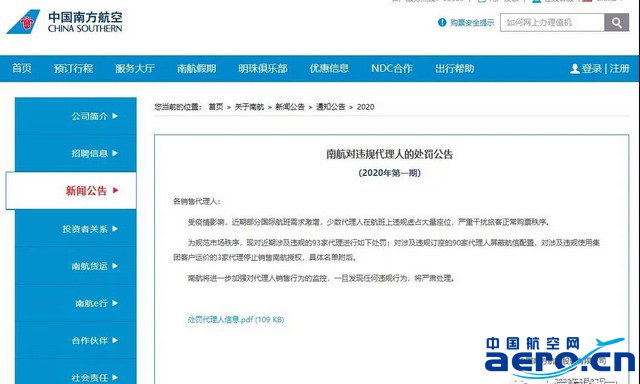This screenshot has height=384, width=640.
Task: Click the user icon beside 登录
Action: pos(575,69)
